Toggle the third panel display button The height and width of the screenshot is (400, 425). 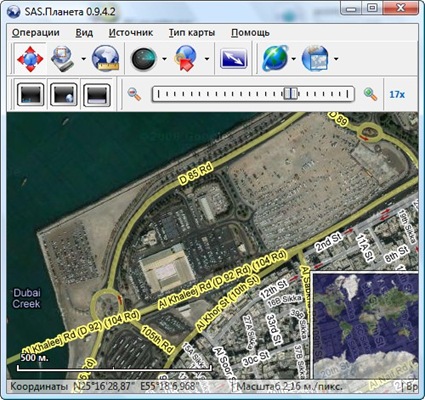click(x=97, y=95)
